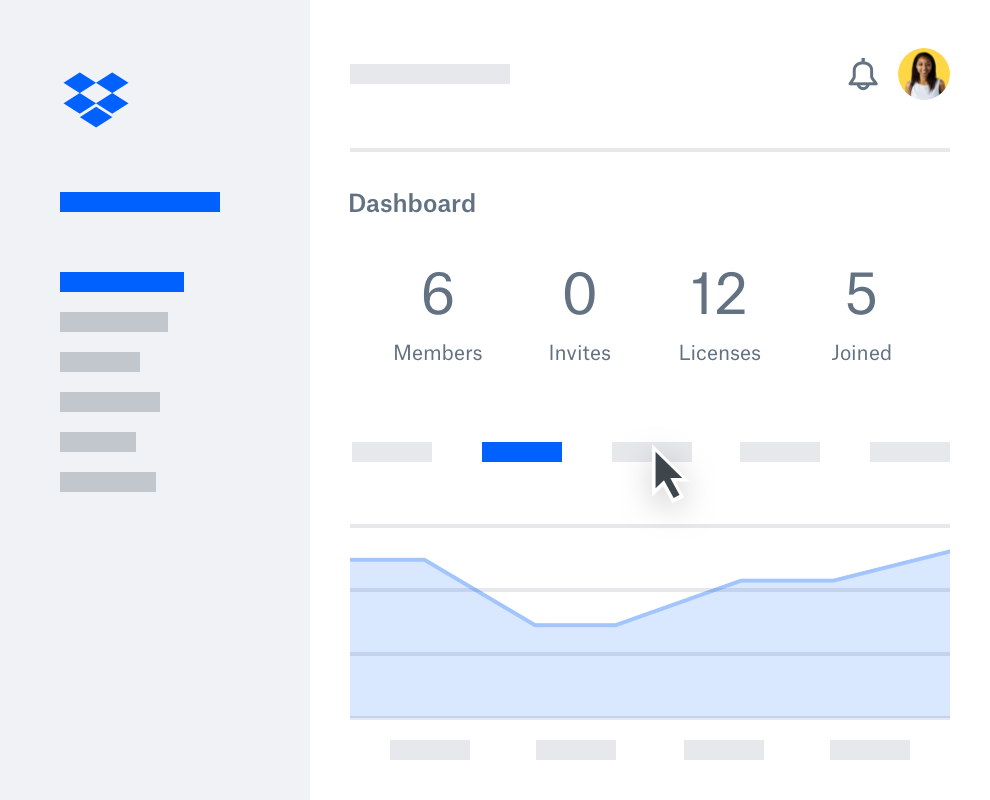Select the last tab above the chart

pos(909,452)
